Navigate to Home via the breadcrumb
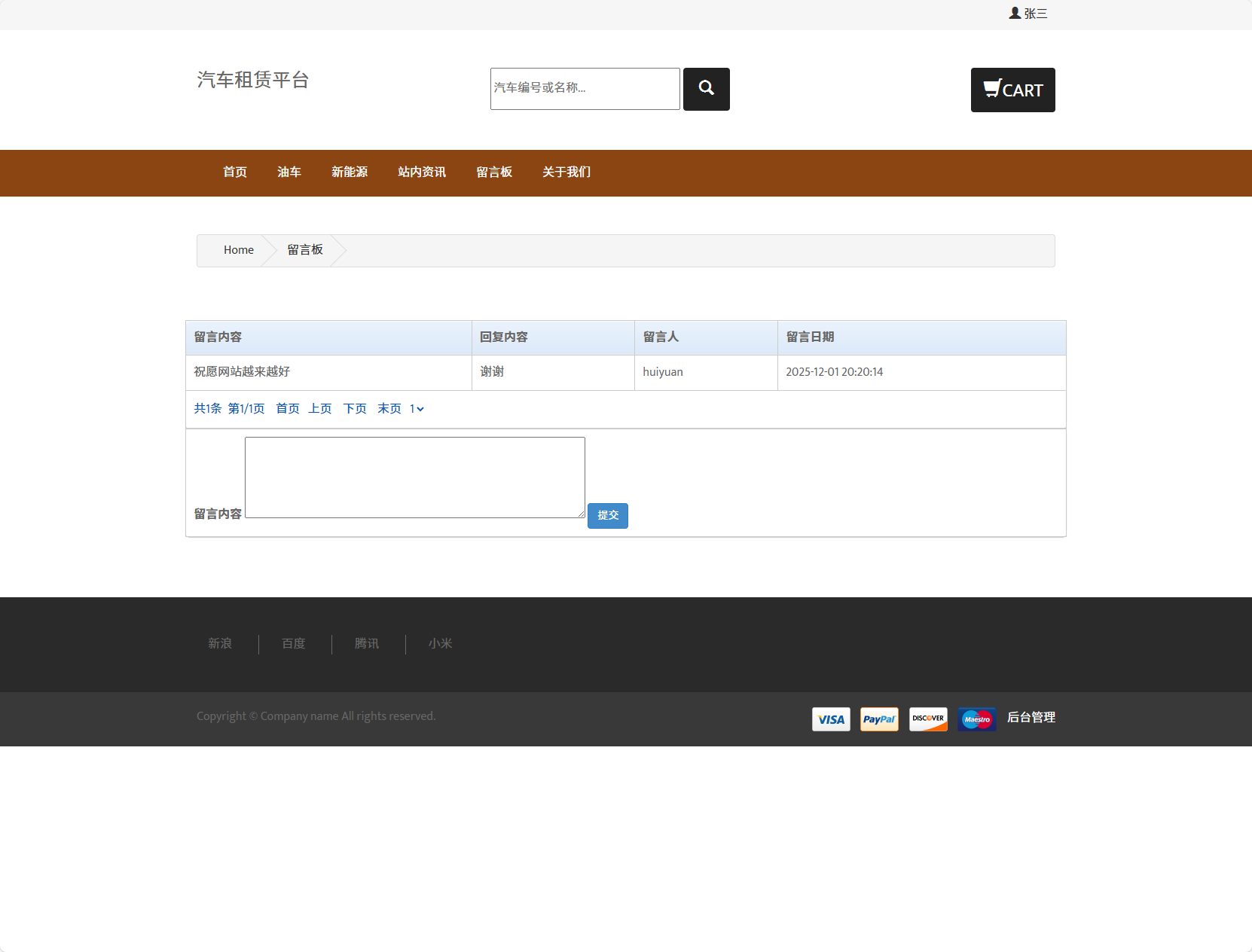 tap(238, 249)
